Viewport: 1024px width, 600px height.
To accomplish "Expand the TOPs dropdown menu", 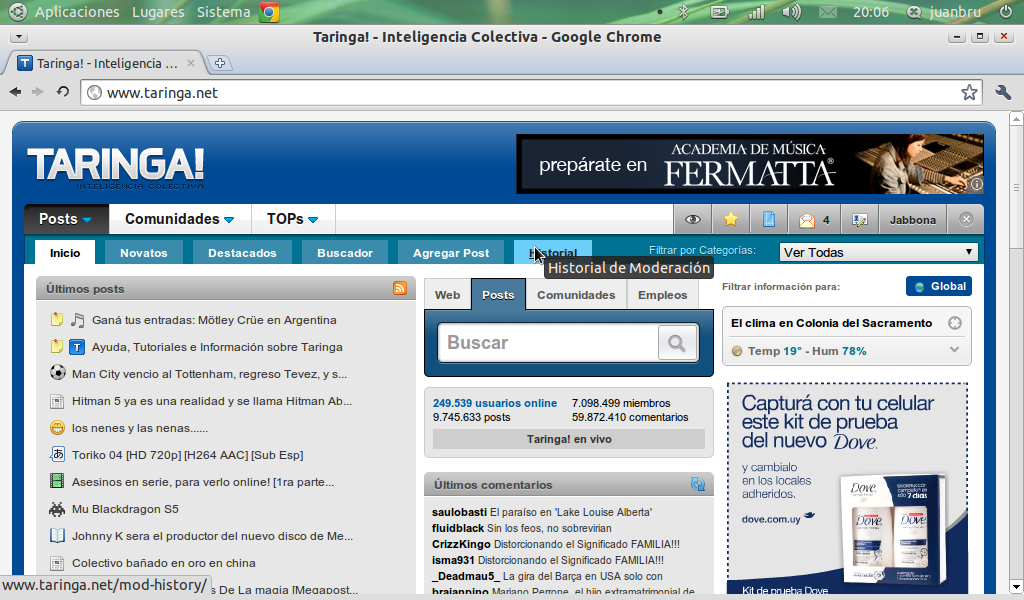I will pos(293,219).
